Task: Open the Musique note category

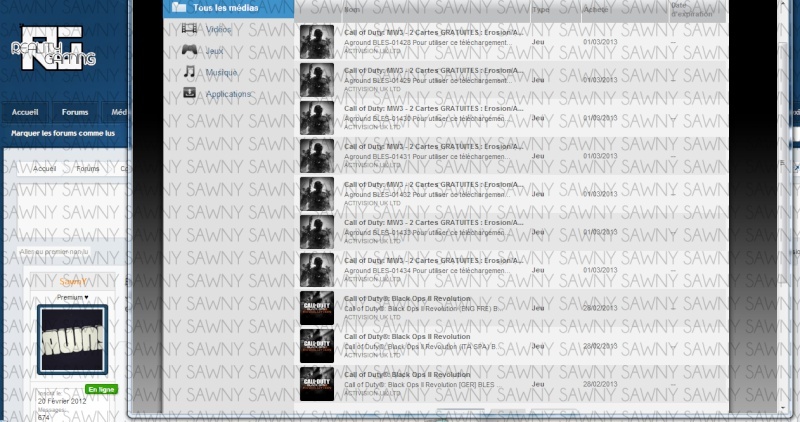Action: pos(210,72)
